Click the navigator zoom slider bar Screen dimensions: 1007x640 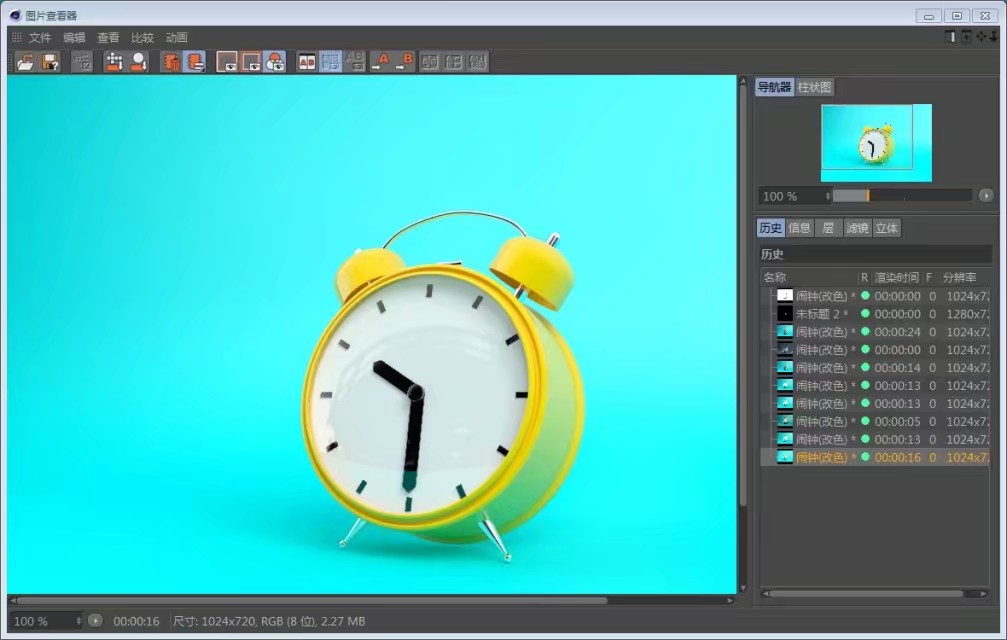coord(900,196)
